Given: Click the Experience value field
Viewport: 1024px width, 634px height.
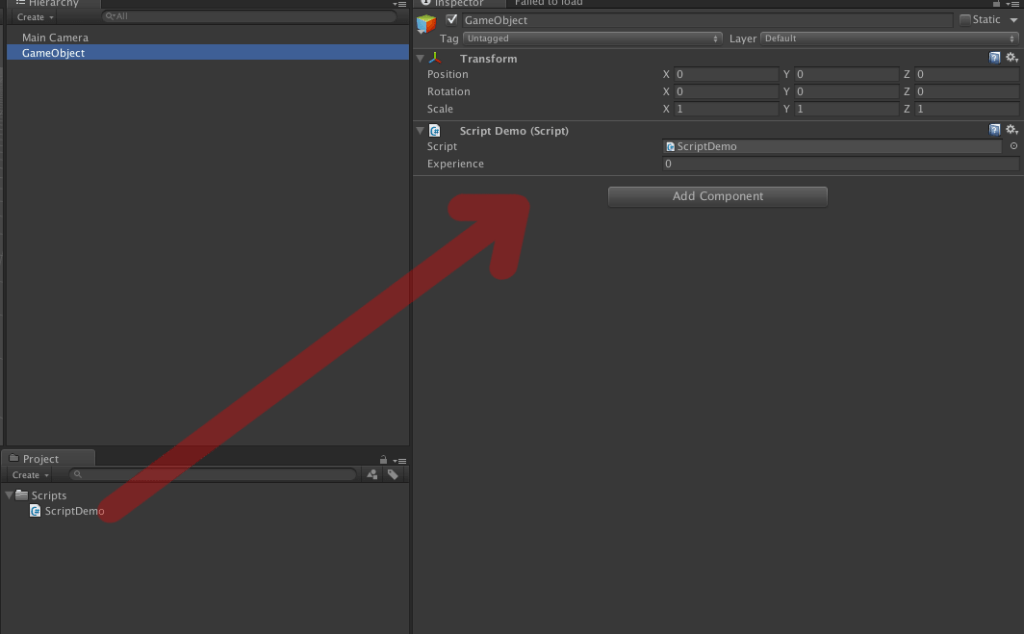Looking at the screenshot, I should pyautogui.click(x=840, y=164).
